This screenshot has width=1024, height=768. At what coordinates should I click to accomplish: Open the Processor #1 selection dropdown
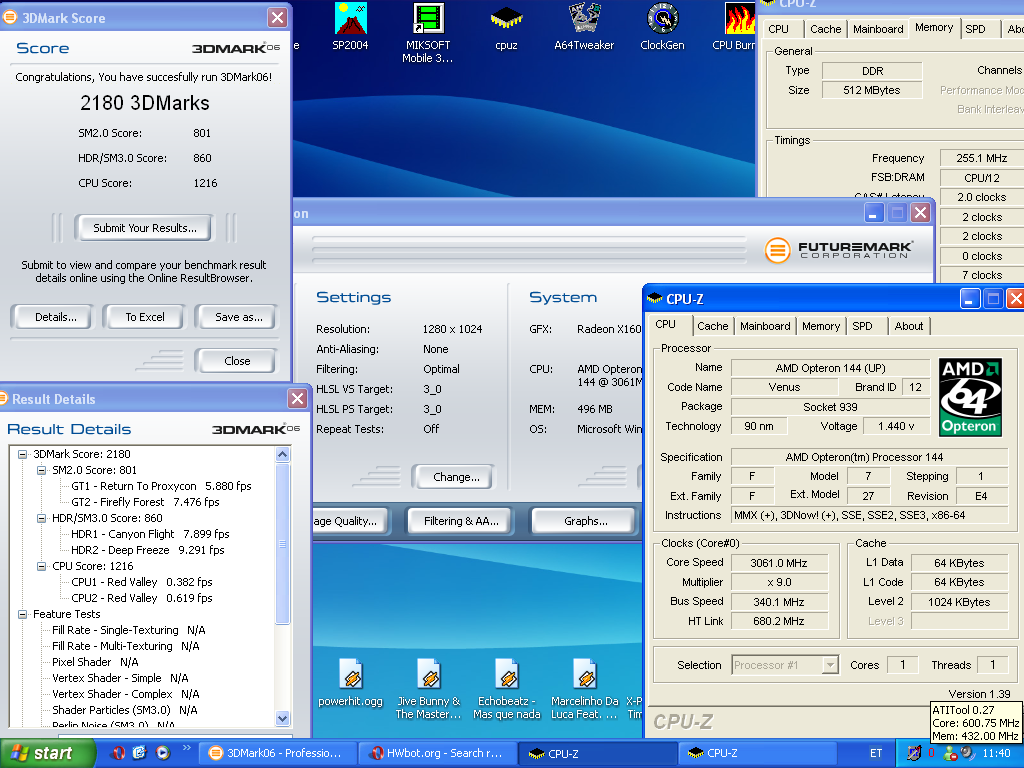point(829,665)
